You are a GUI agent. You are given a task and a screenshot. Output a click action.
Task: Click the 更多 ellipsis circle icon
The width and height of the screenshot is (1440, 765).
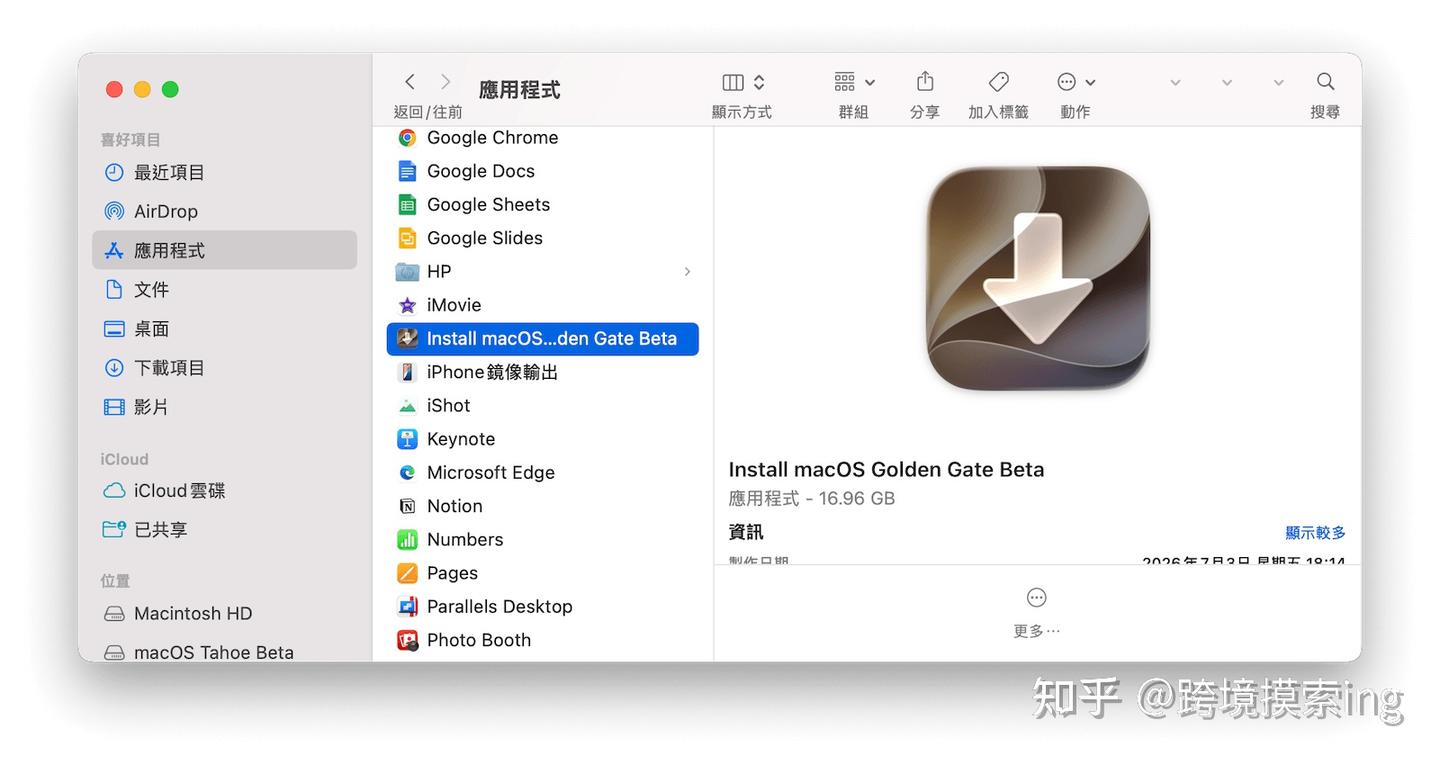(x=1037, y=598)
